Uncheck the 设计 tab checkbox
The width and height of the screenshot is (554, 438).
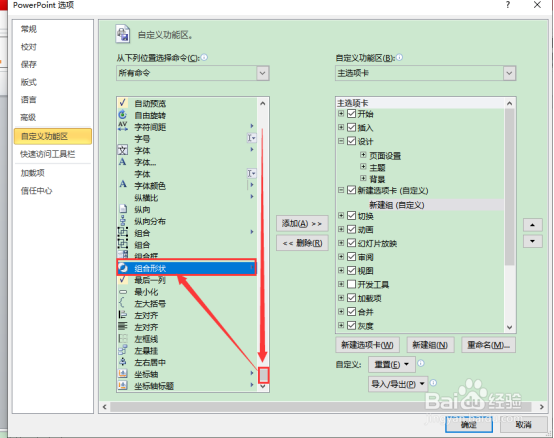point(351,141)
